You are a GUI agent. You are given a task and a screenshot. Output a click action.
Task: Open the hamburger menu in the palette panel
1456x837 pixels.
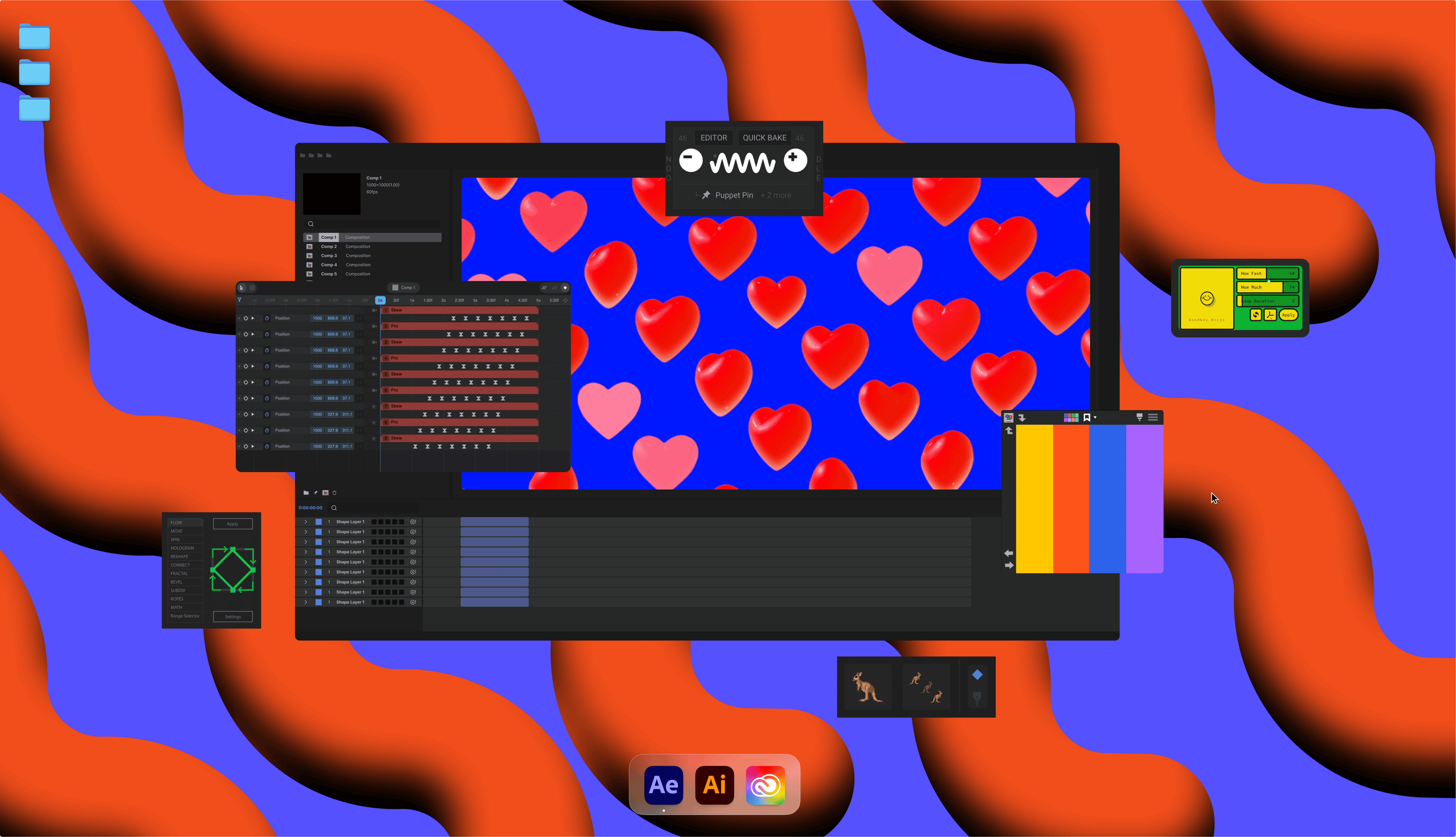pos(1153,418)
